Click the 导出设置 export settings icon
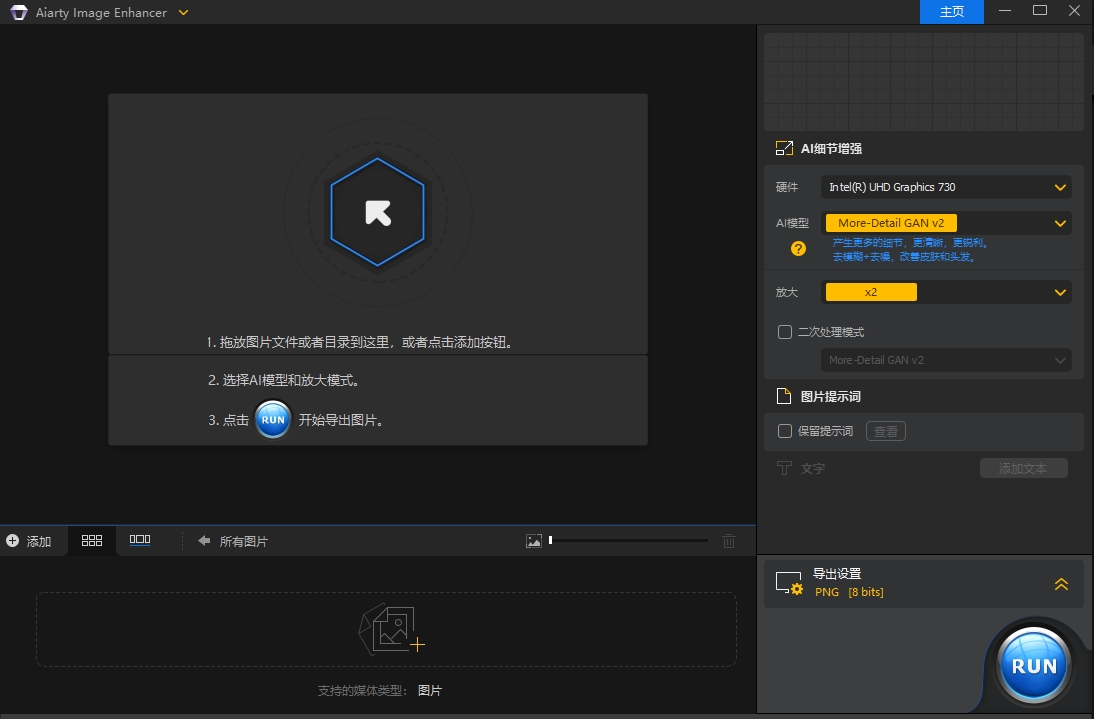The width and height of the screenshot is (1094, 719). (789, 583)
